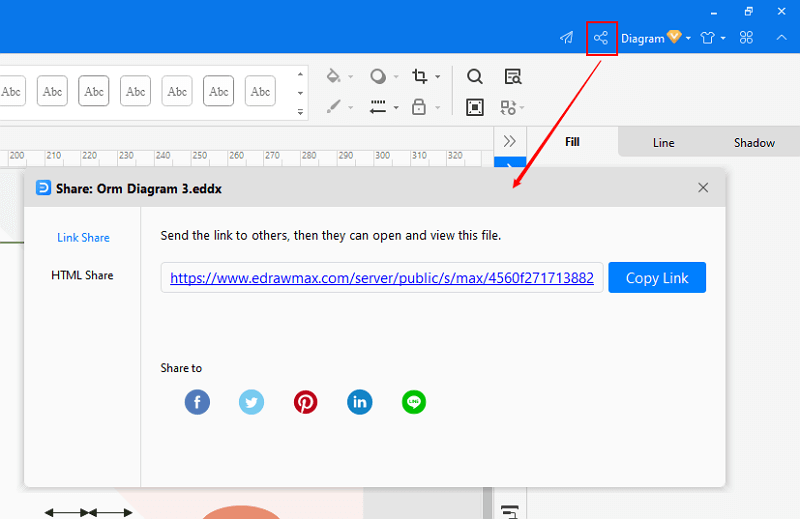Close the Share dialog with X
Screen dimensions: 800x519
click(x=703, y=188)
